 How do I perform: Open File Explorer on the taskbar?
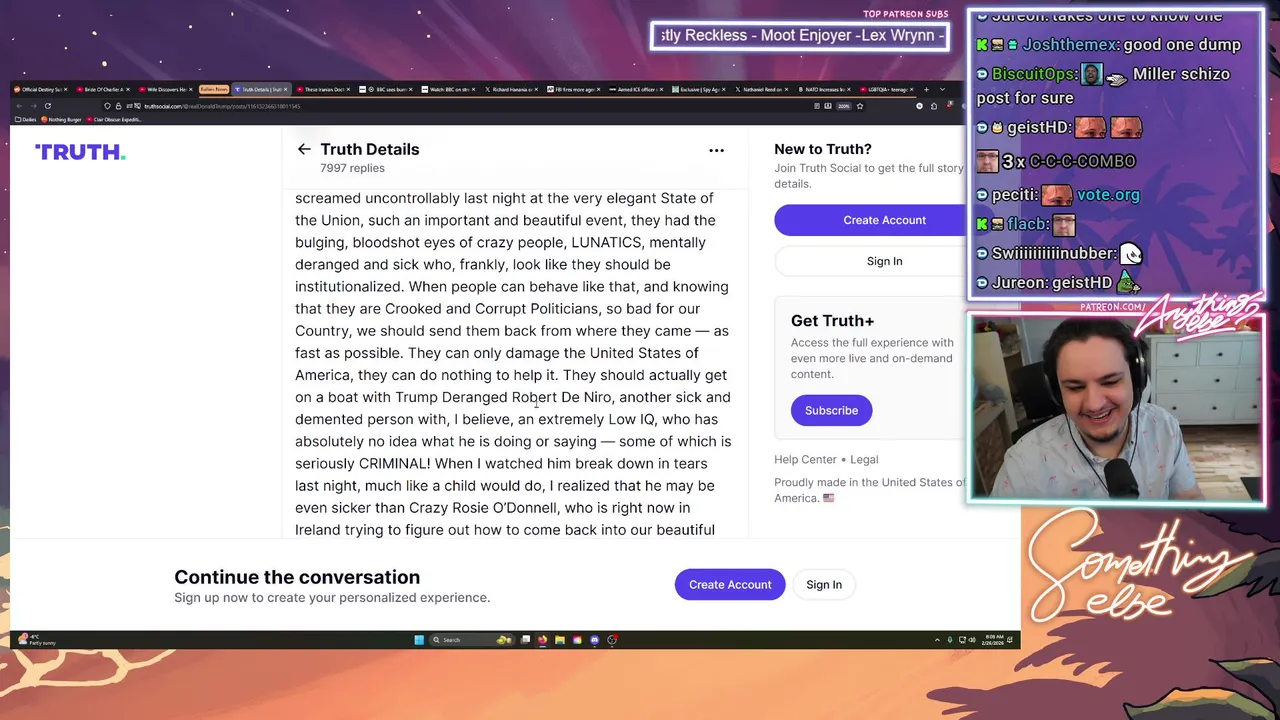point(560,640)
